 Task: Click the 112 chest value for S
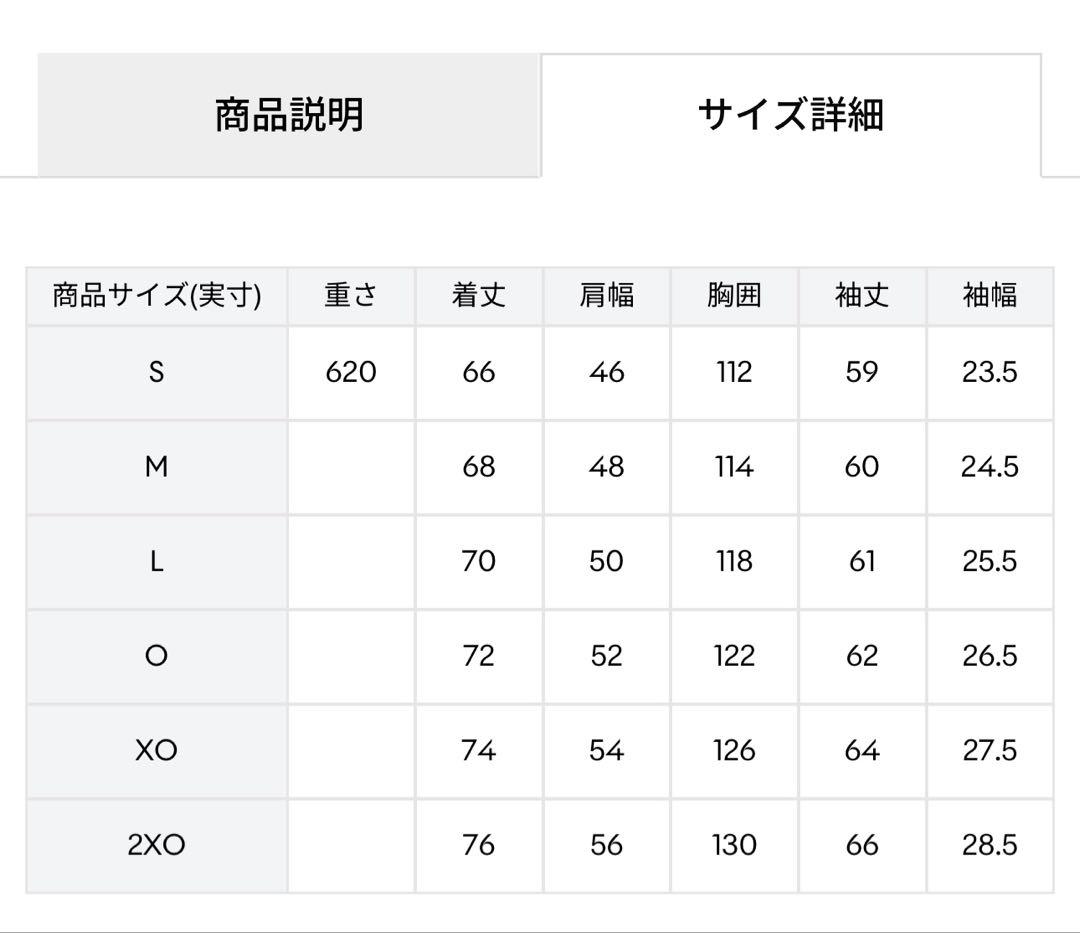734,372
